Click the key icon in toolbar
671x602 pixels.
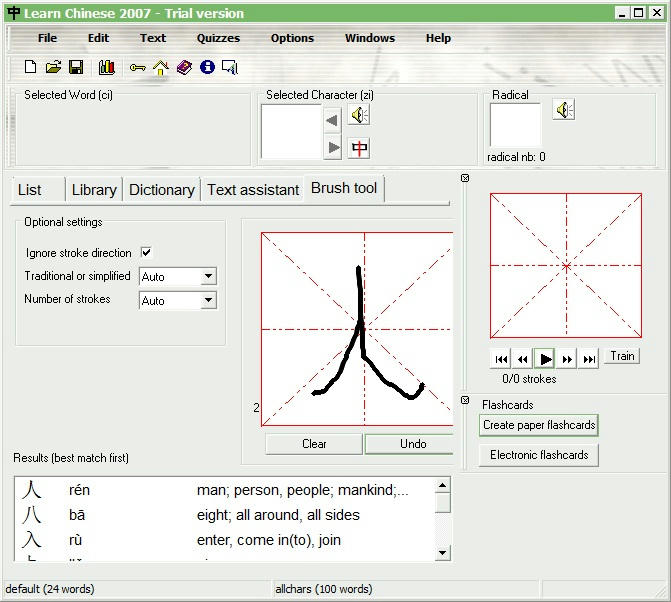tap(137, 68)
